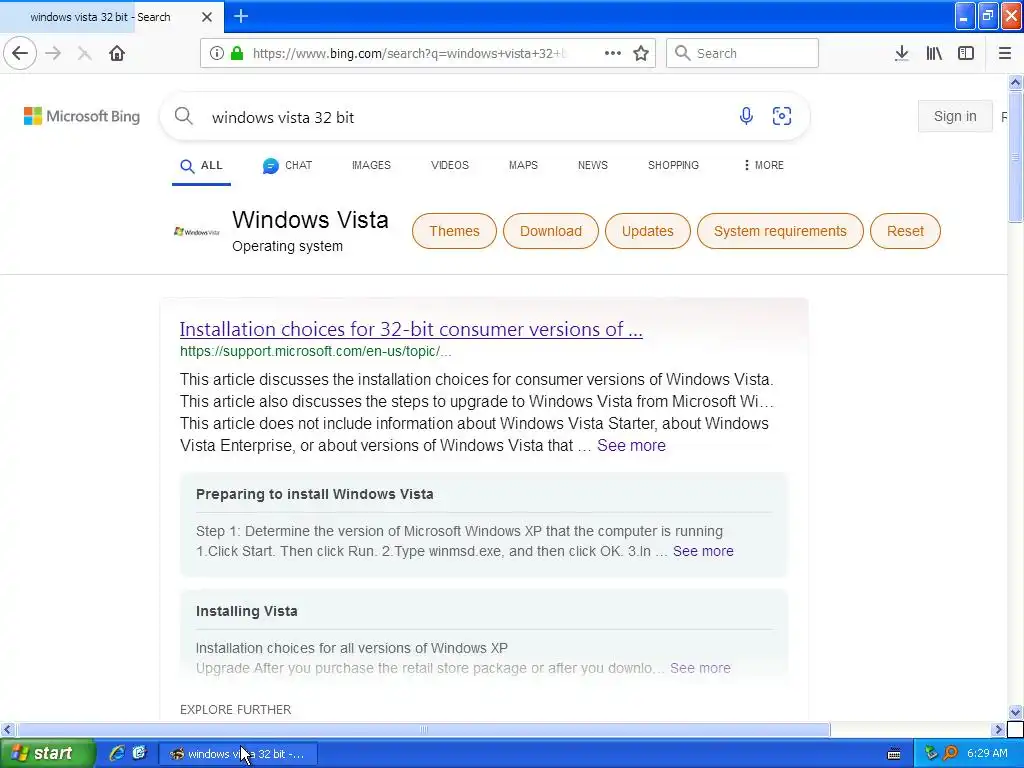Select the ALL search tab
Viewport: 1024px width, 768px height.
[201, 166]
